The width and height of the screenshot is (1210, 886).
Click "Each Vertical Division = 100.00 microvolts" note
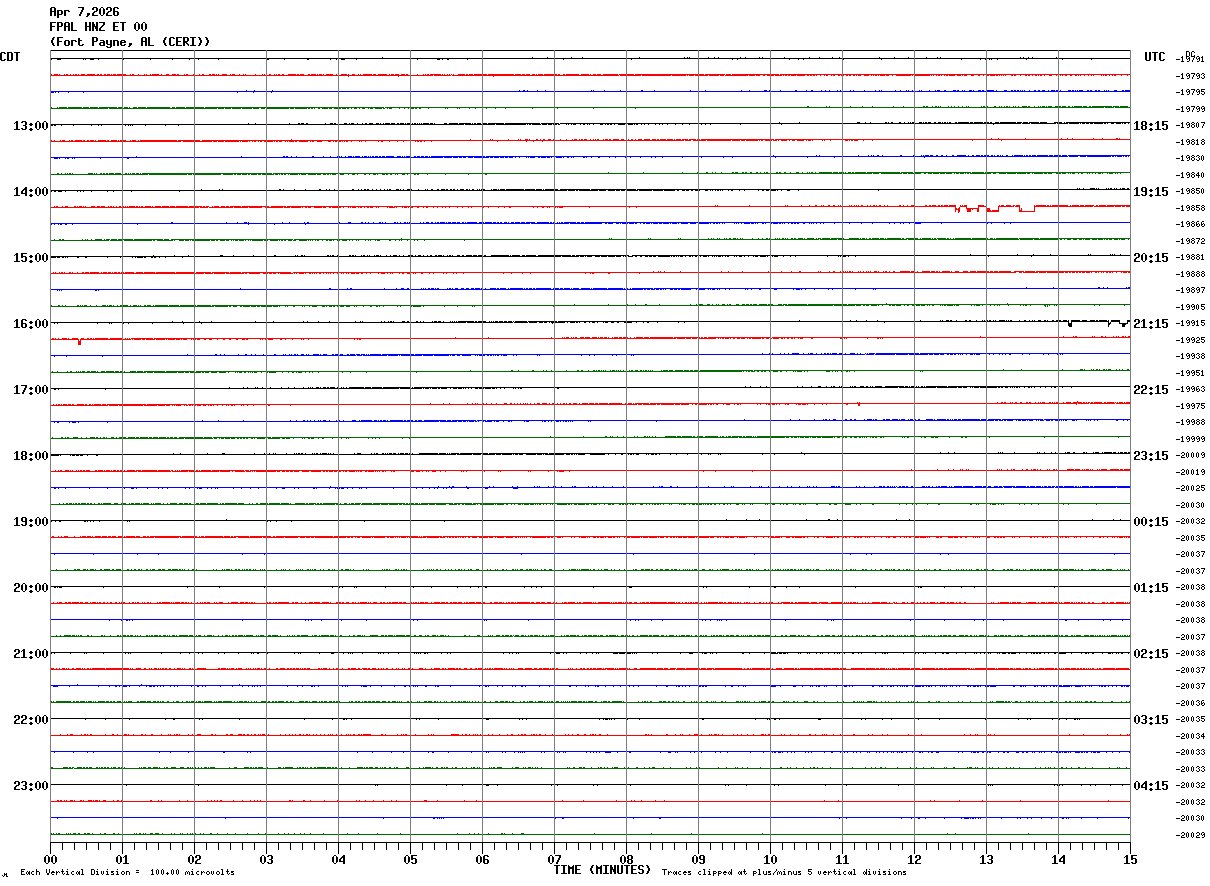[127, 873]
